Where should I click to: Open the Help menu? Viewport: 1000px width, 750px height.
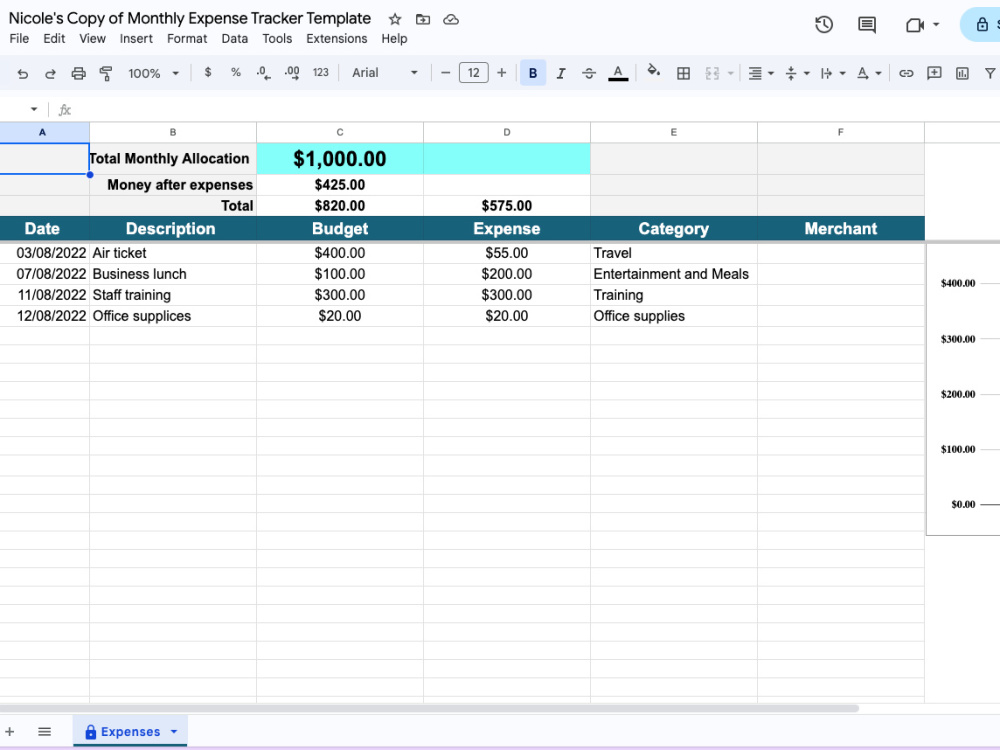point(394,39)
